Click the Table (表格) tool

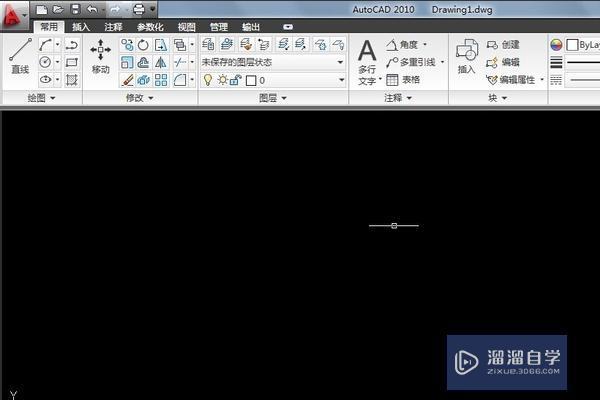403,80
